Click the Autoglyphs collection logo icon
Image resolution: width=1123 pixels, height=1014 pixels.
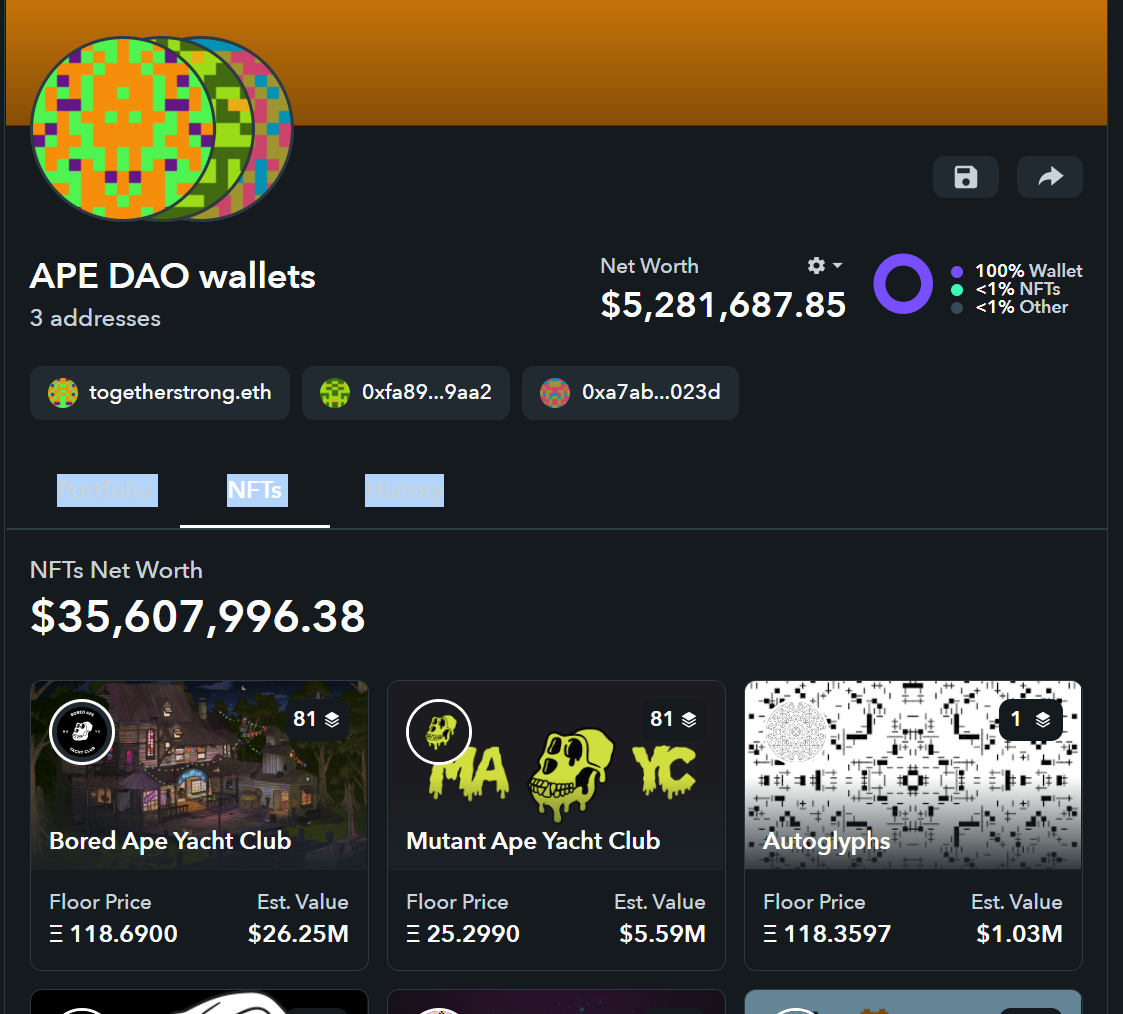pyautogui.click(x=796, y=732)
